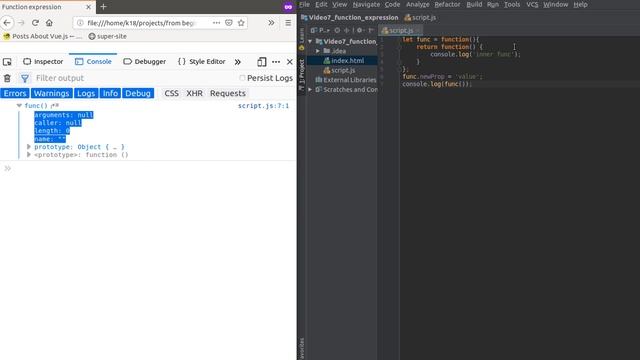Viewport: 640px width, 360px height.
Task: Toggle responsive design mode icon
Action: (x=262, y=62)
